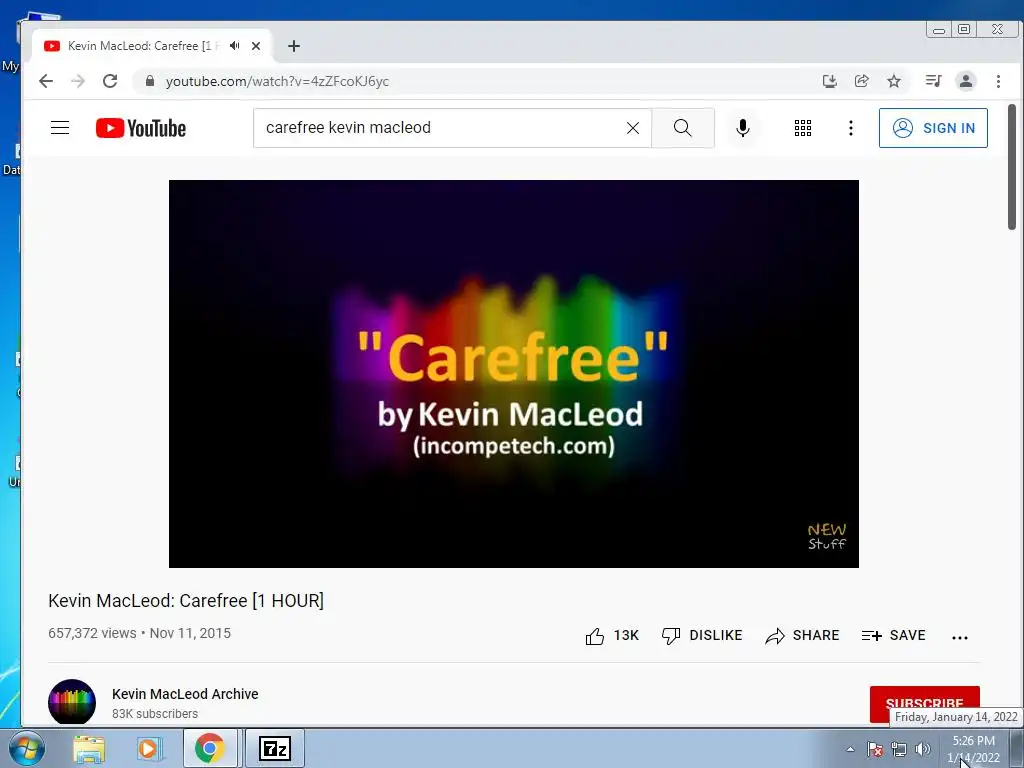Bookmark this tab with the star icon
1024x768 pixels.
tap(893, 81)
